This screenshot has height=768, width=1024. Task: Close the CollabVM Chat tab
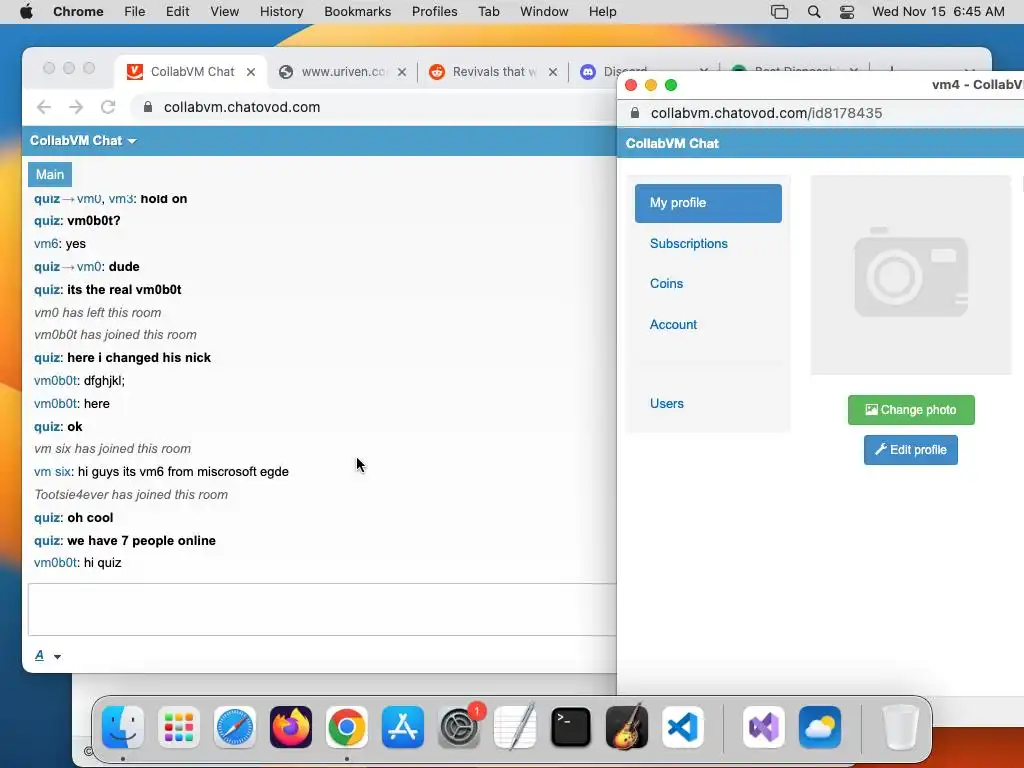click(251, 72)
